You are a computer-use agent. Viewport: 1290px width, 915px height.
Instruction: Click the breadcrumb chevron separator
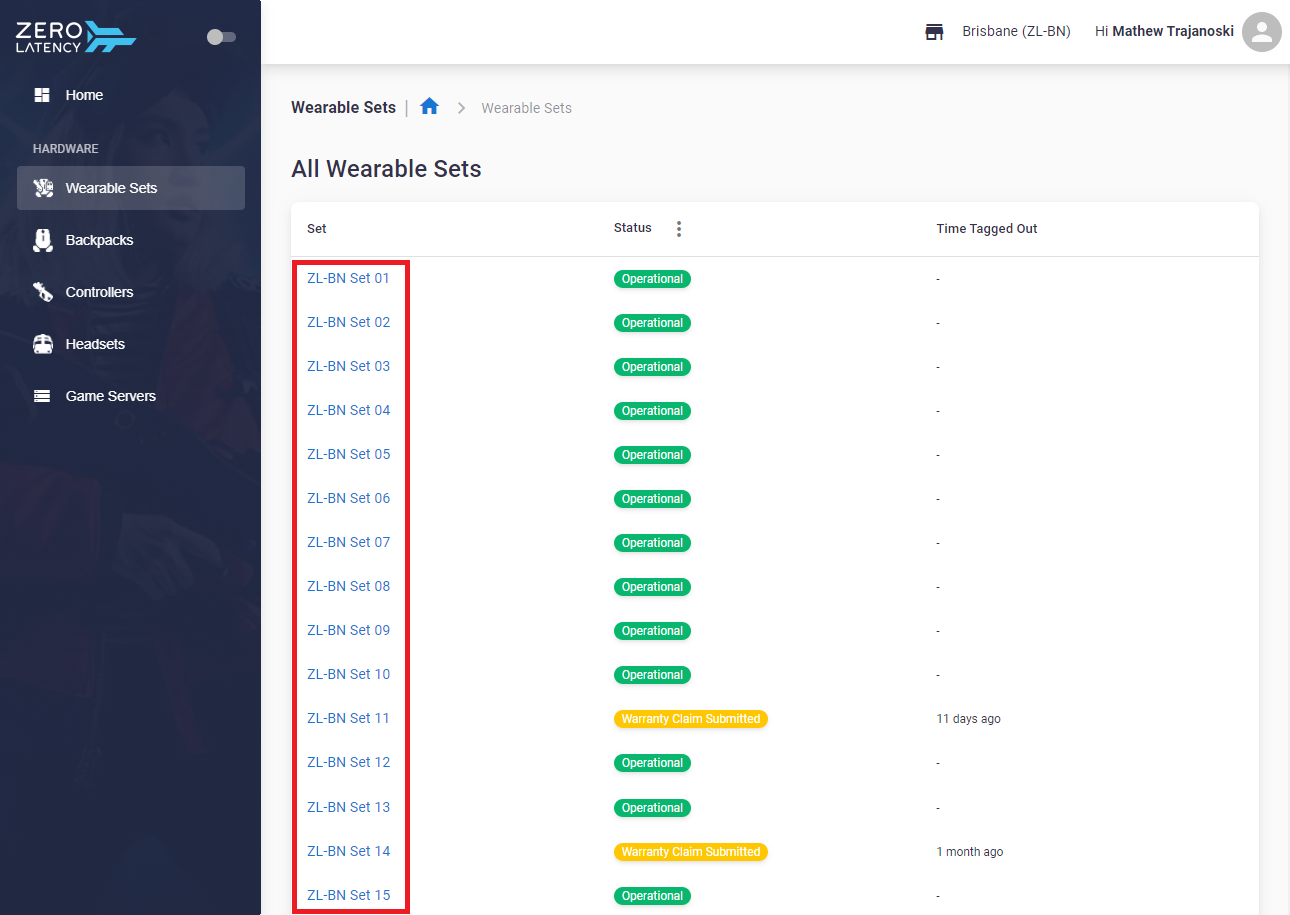[461, 108]
